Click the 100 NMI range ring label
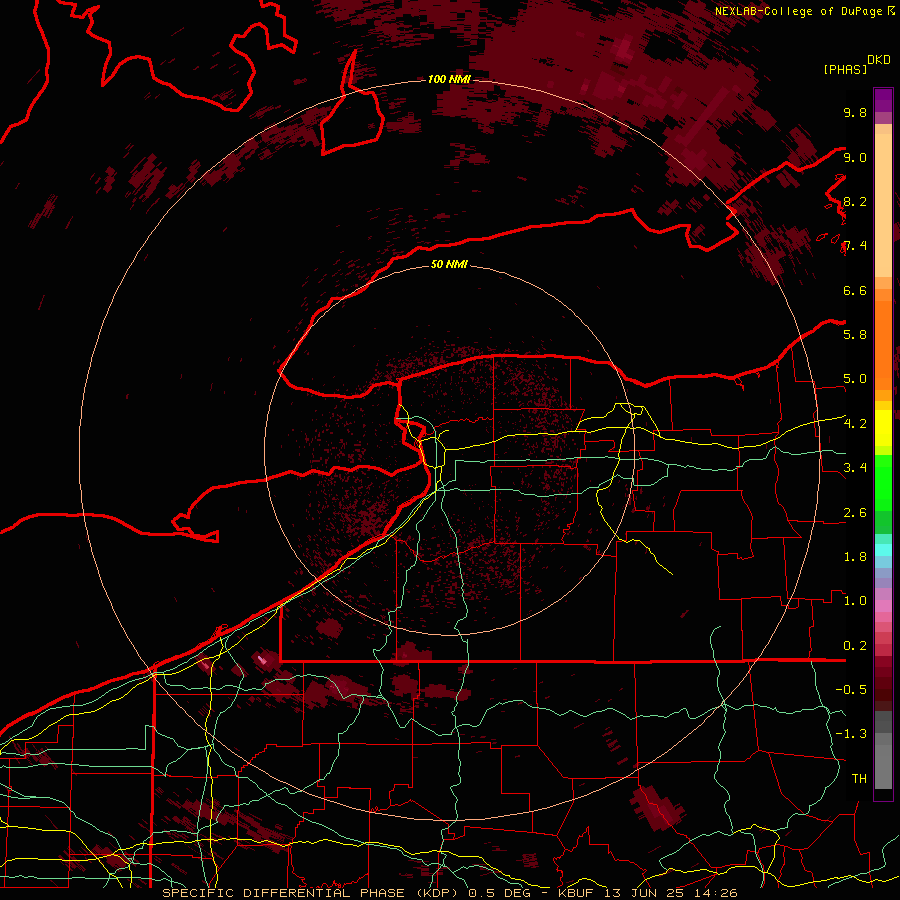Screen dimensions: 900x900 [449, 79]
